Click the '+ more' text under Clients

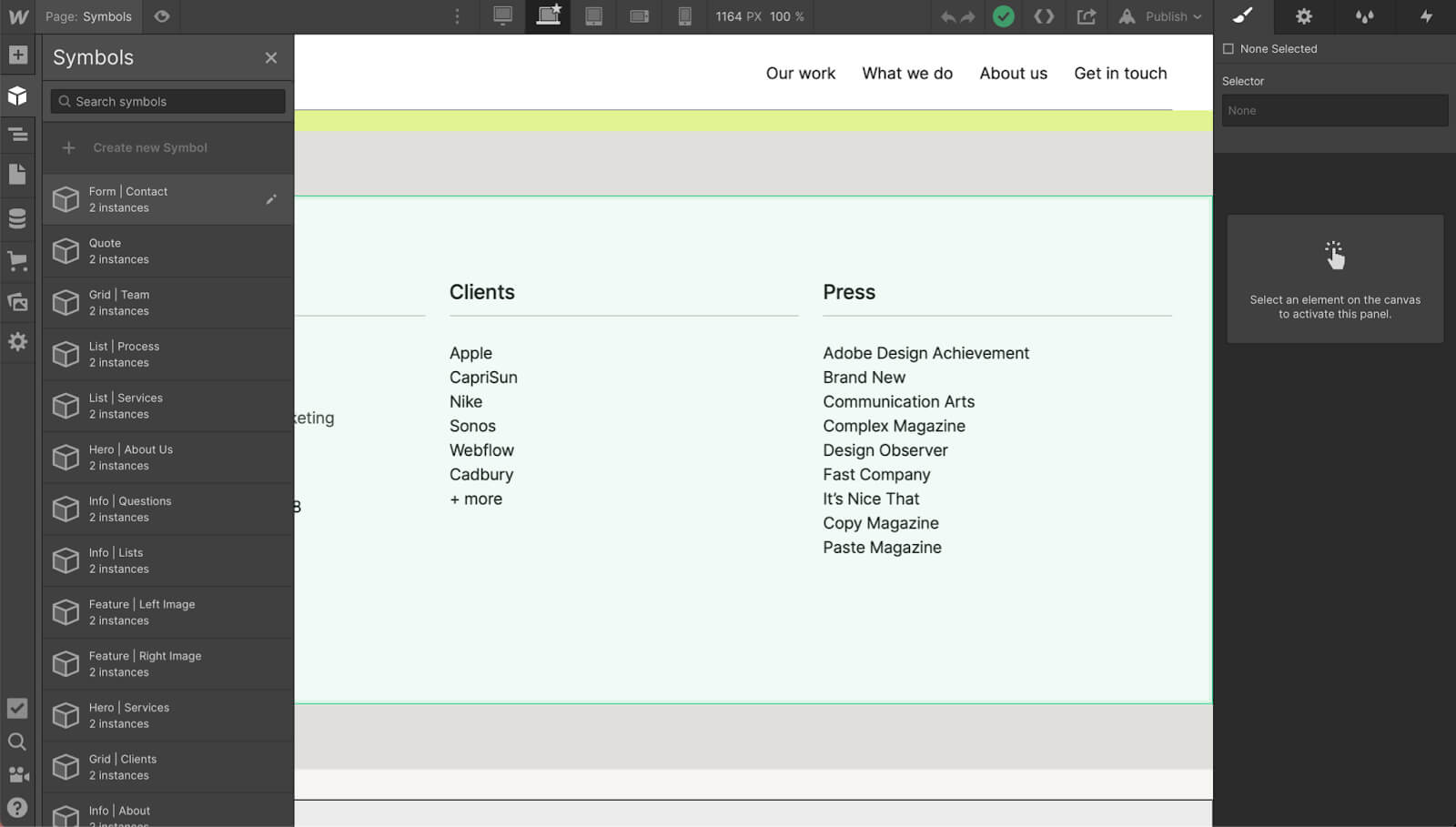476,499
